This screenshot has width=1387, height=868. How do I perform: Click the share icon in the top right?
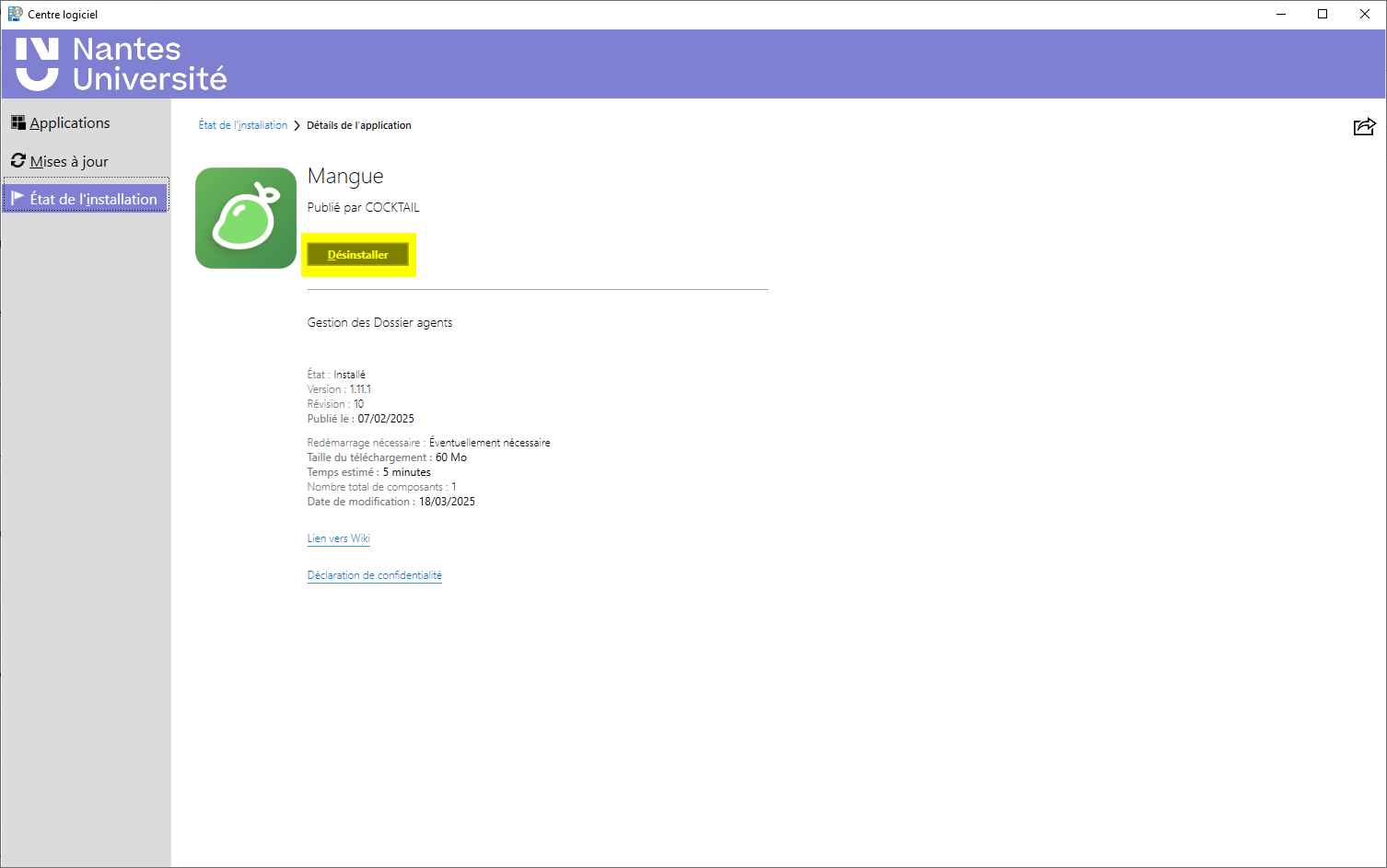pos(1364,127)
